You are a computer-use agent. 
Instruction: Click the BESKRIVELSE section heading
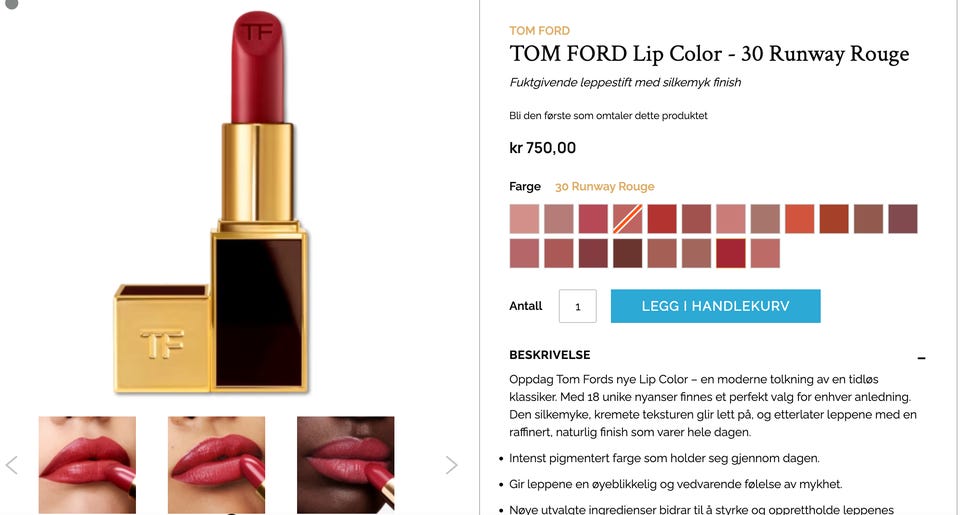click(x=550, y=355)
